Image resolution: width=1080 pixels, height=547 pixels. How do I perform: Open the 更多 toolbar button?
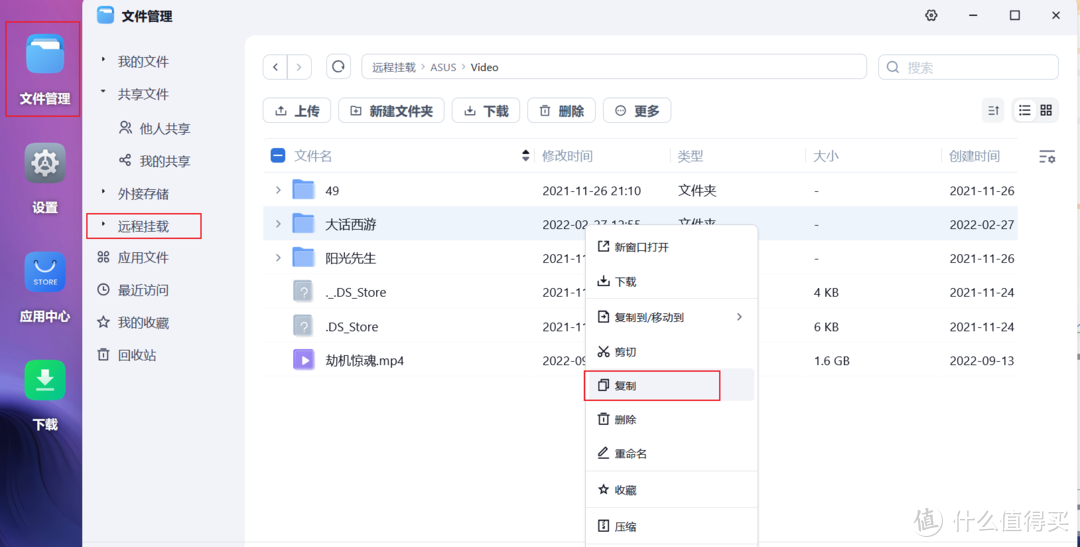pos(637,110)
